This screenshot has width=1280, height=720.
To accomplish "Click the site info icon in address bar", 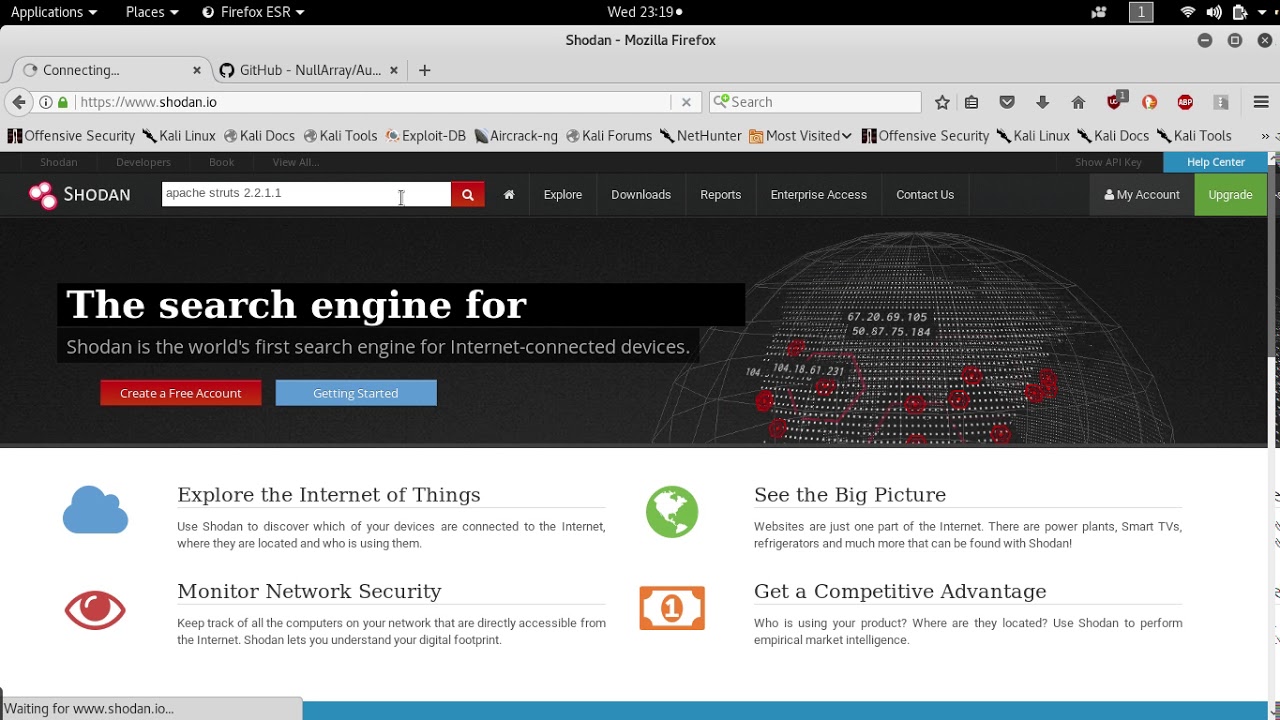I will [x=46, y=102].
